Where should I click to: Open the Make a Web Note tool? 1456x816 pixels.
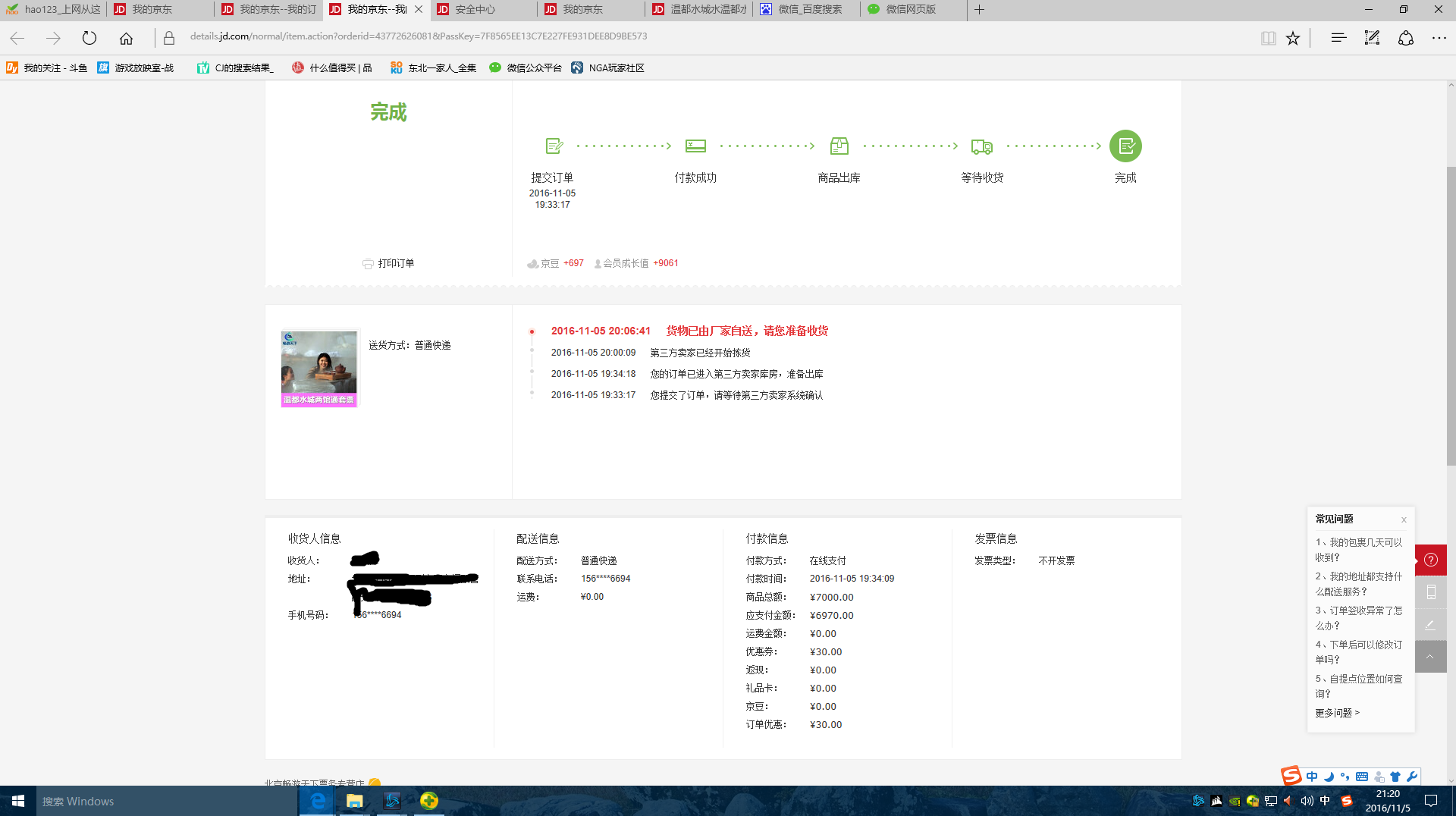point(1371,37)
